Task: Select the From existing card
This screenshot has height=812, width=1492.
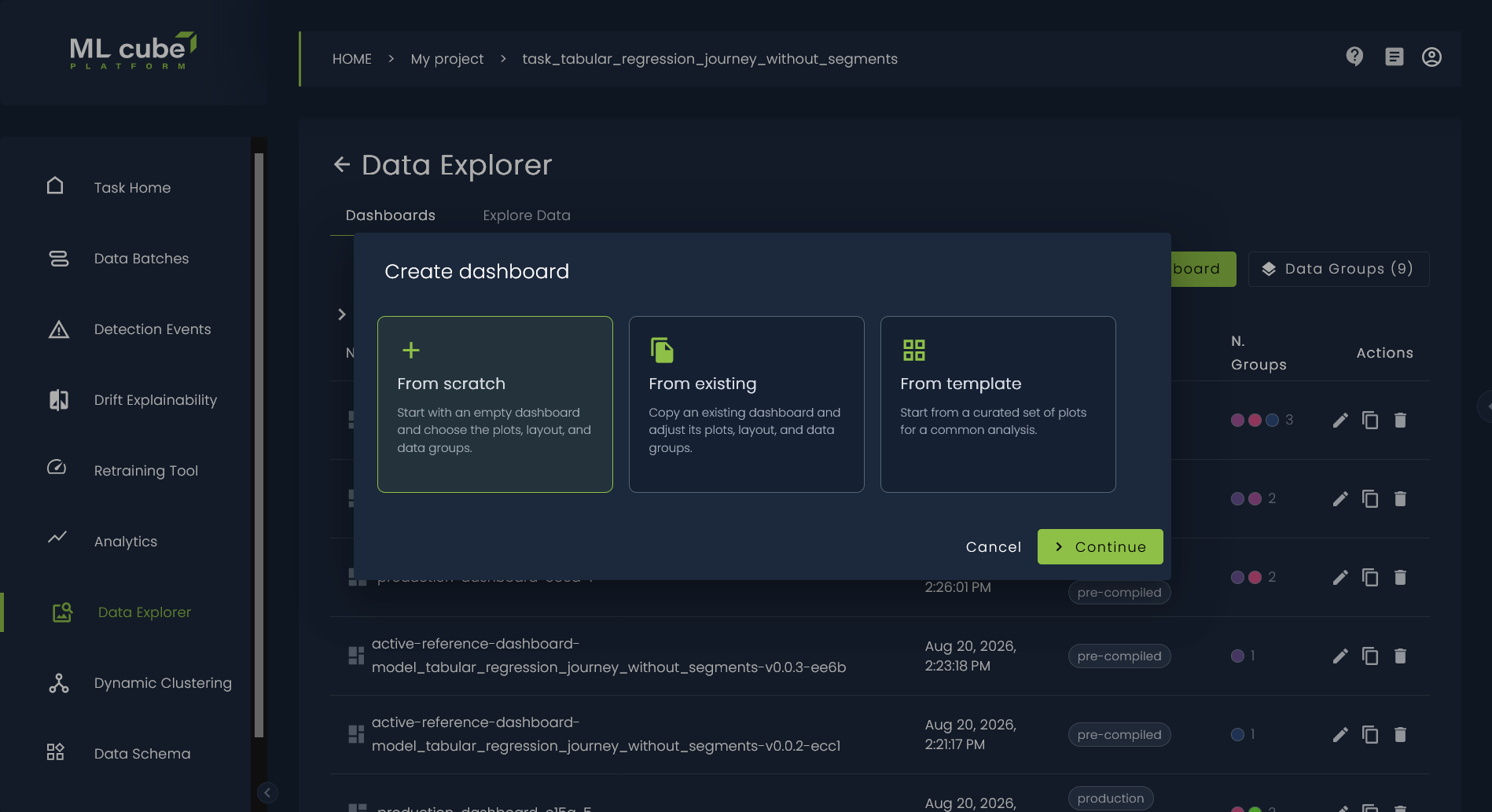Action: [x=747, y=404]
